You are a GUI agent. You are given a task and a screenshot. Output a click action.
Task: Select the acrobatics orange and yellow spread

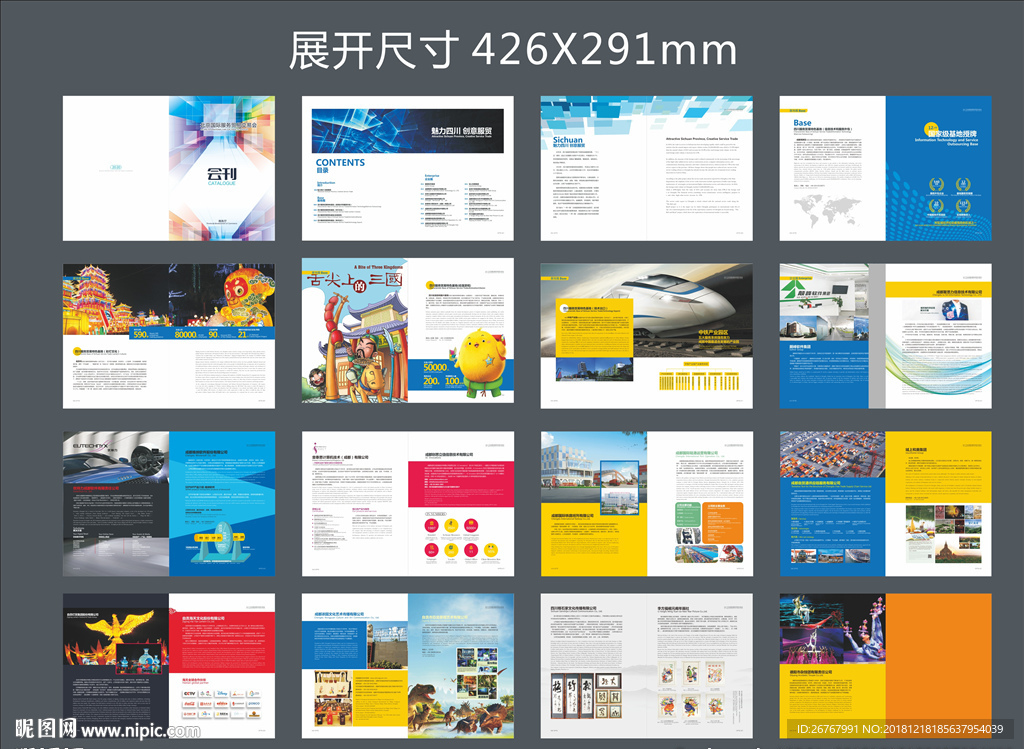(886, 666)
